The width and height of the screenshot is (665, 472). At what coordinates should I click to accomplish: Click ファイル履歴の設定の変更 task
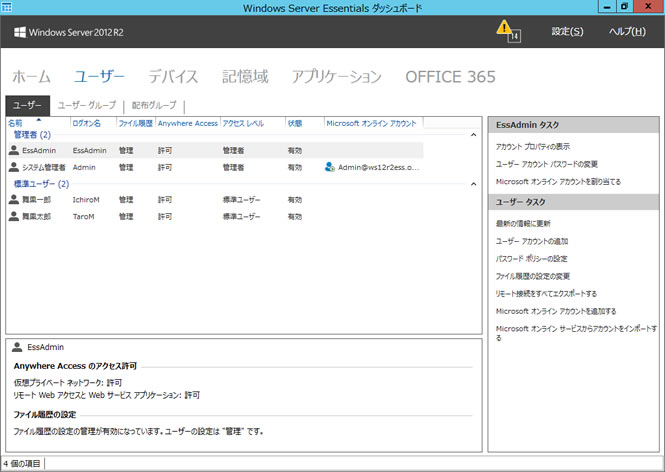533,276
